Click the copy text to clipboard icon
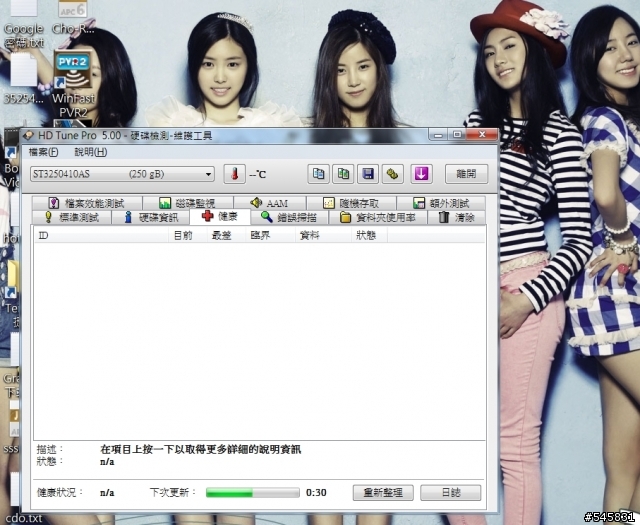This screenshot has height=525, width=640. pos(318,174)
